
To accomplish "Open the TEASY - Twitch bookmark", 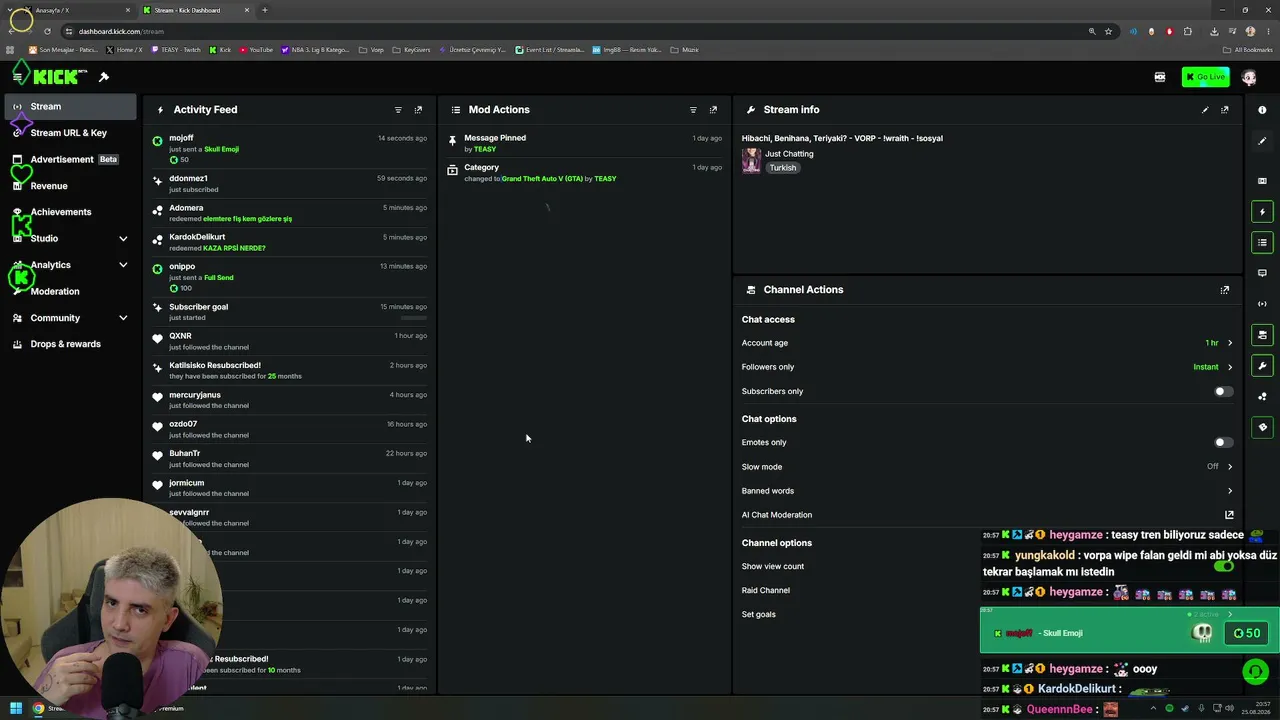I will (x=176, y=50).
